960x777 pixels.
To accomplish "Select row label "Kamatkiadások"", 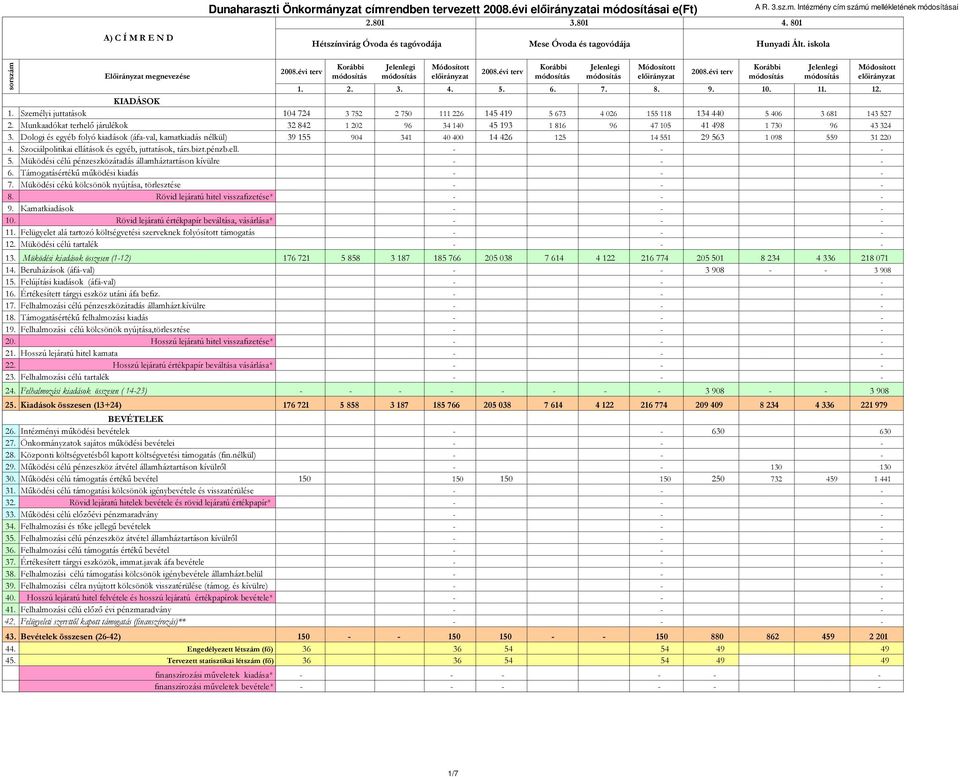I will [47, 208].
